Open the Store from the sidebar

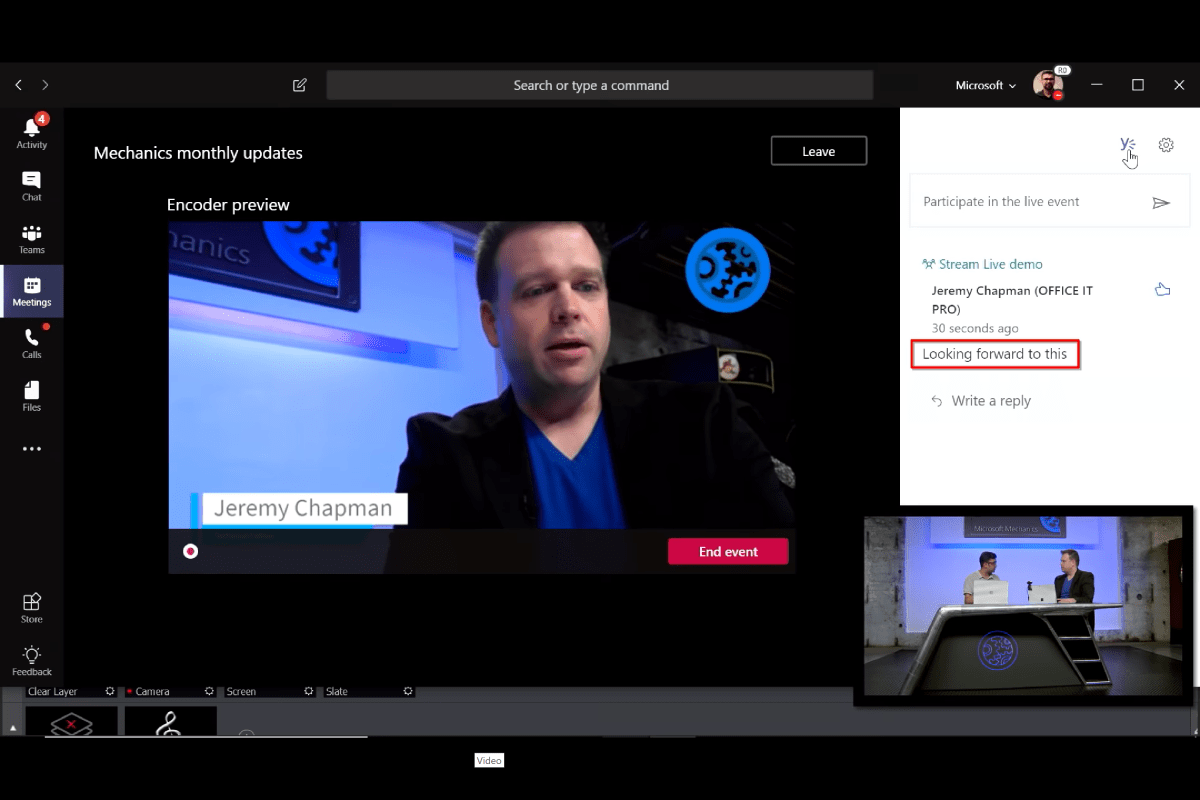tap(31, 606)
